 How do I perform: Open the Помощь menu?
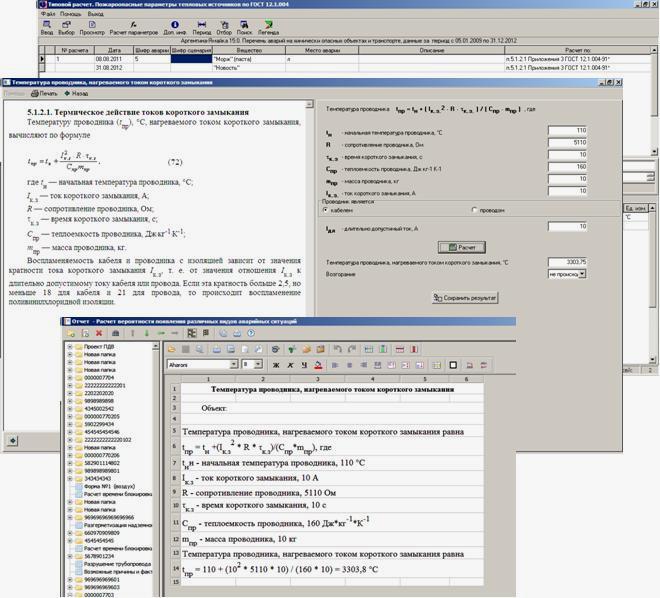coord(71,15)
